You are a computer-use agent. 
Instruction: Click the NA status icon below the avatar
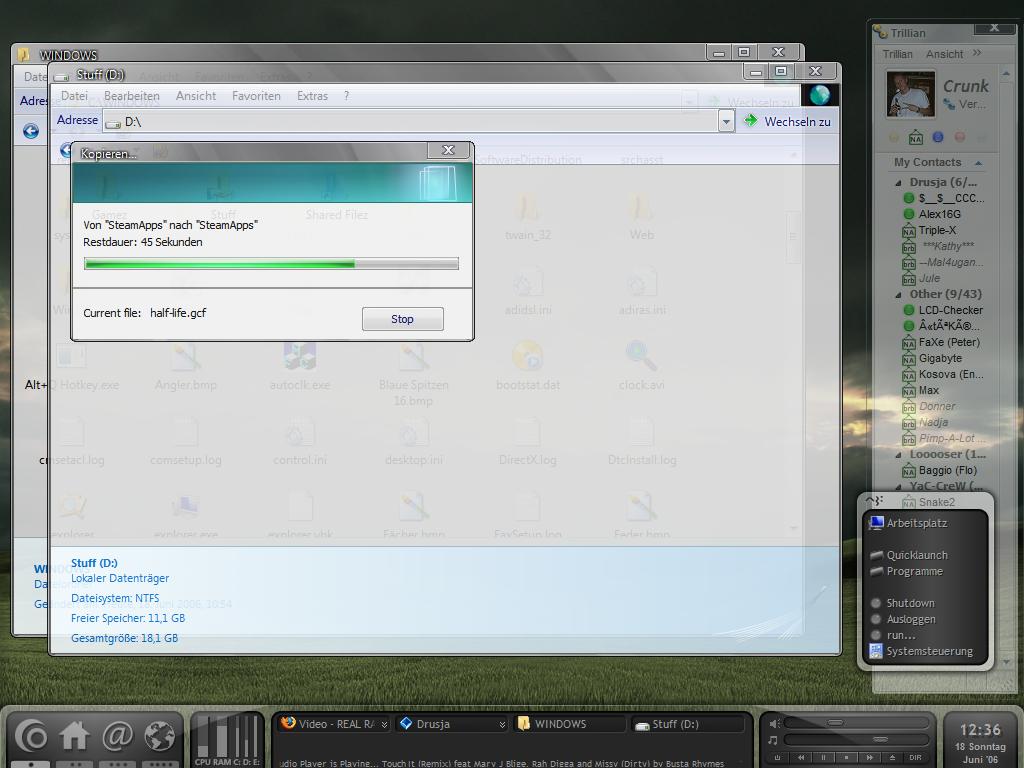[916, 138]
